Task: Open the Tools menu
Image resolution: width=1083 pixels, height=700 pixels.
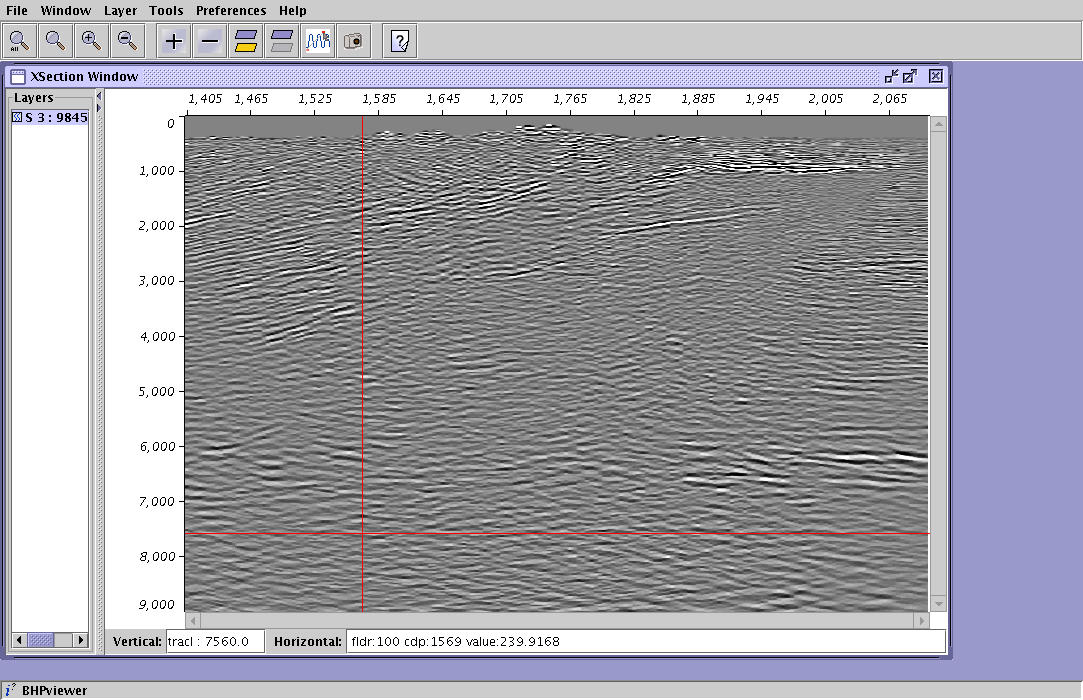Action: pyautogui.click(x=166, y=10)
